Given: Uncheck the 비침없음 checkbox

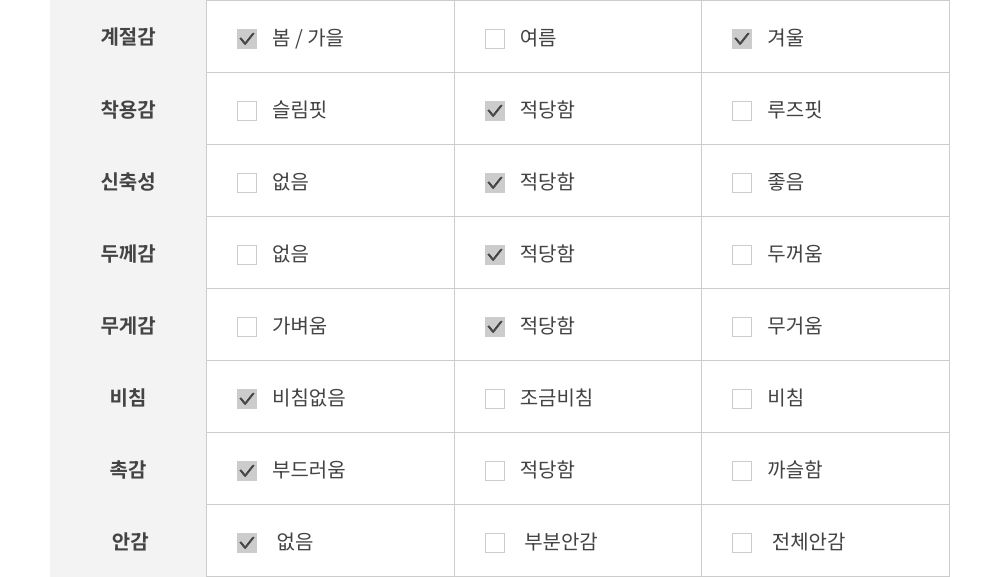Looking at the screenshot, I should click(247, 399).
